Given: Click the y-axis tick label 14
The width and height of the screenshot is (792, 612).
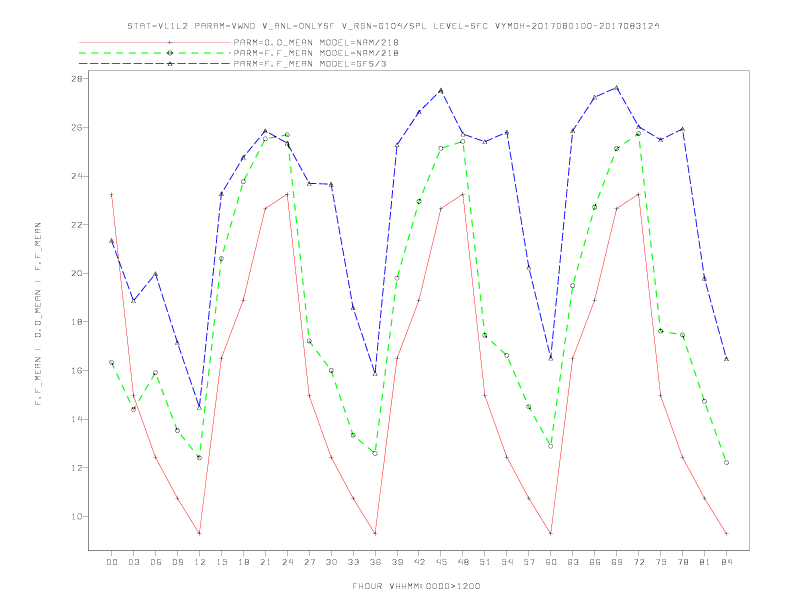Looking at the screenshot, I should pyautogui.click(x=76, y=419).
